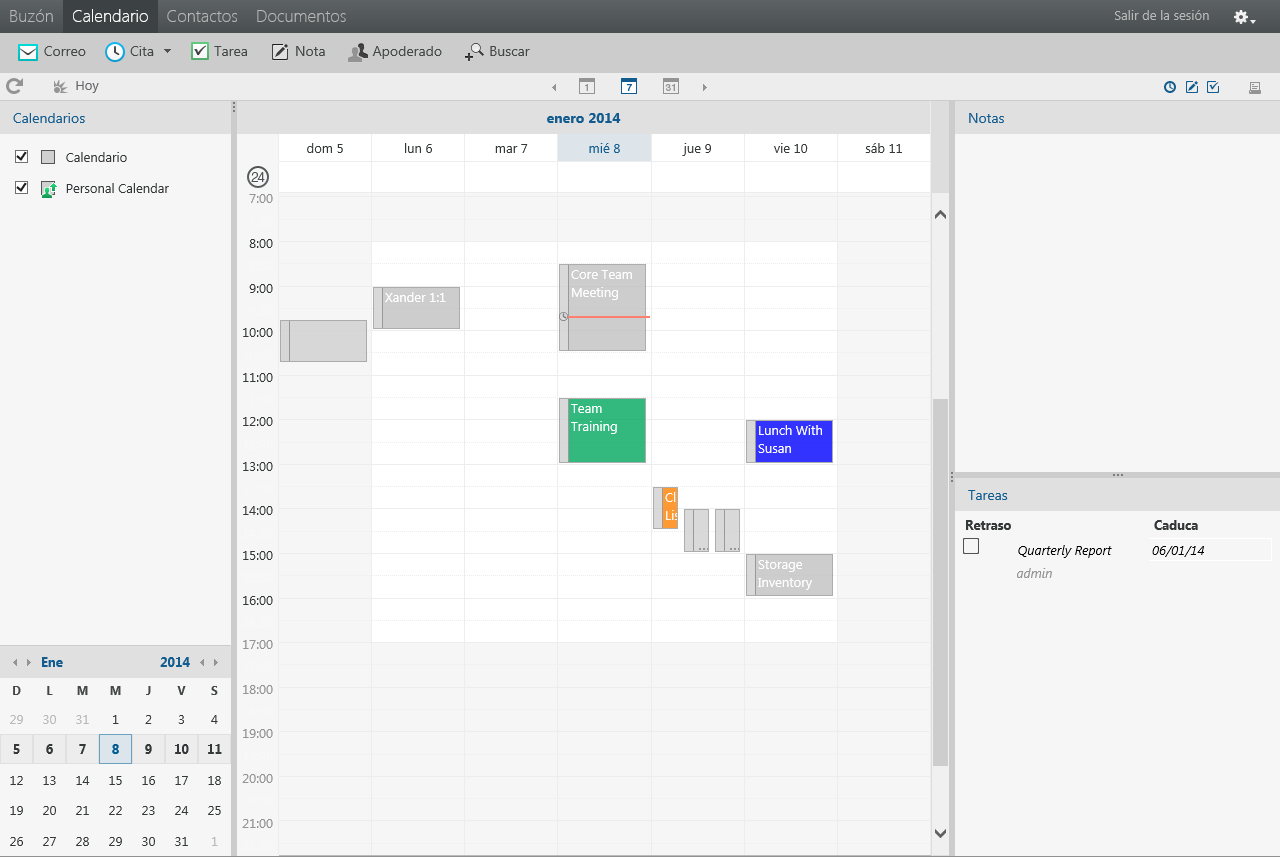This screenshot has height=857, width=1280.
Task: Refresh the calendar view
Action: tap(15, 86)
